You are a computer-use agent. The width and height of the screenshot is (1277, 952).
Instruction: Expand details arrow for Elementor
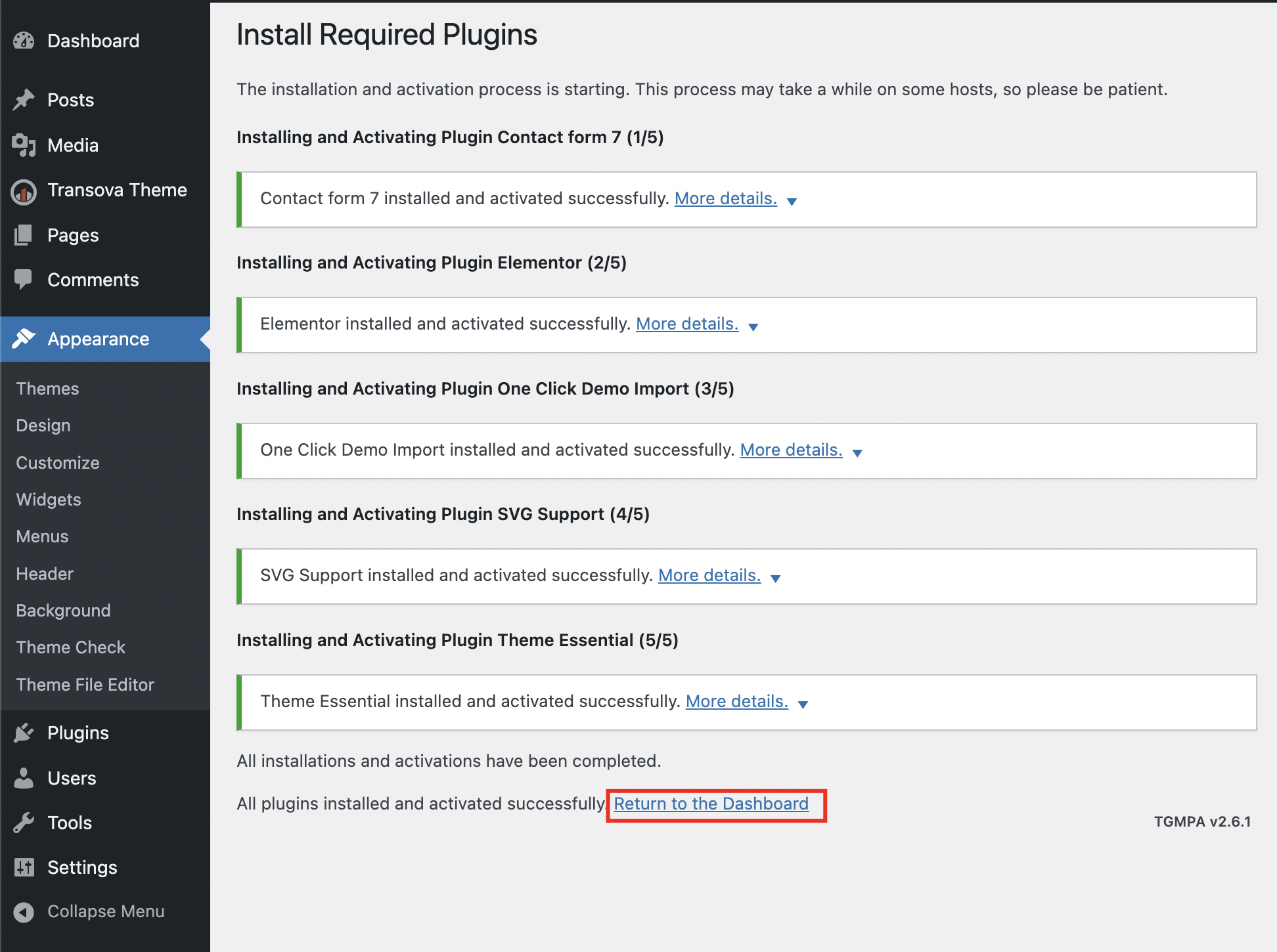point(753,327)
